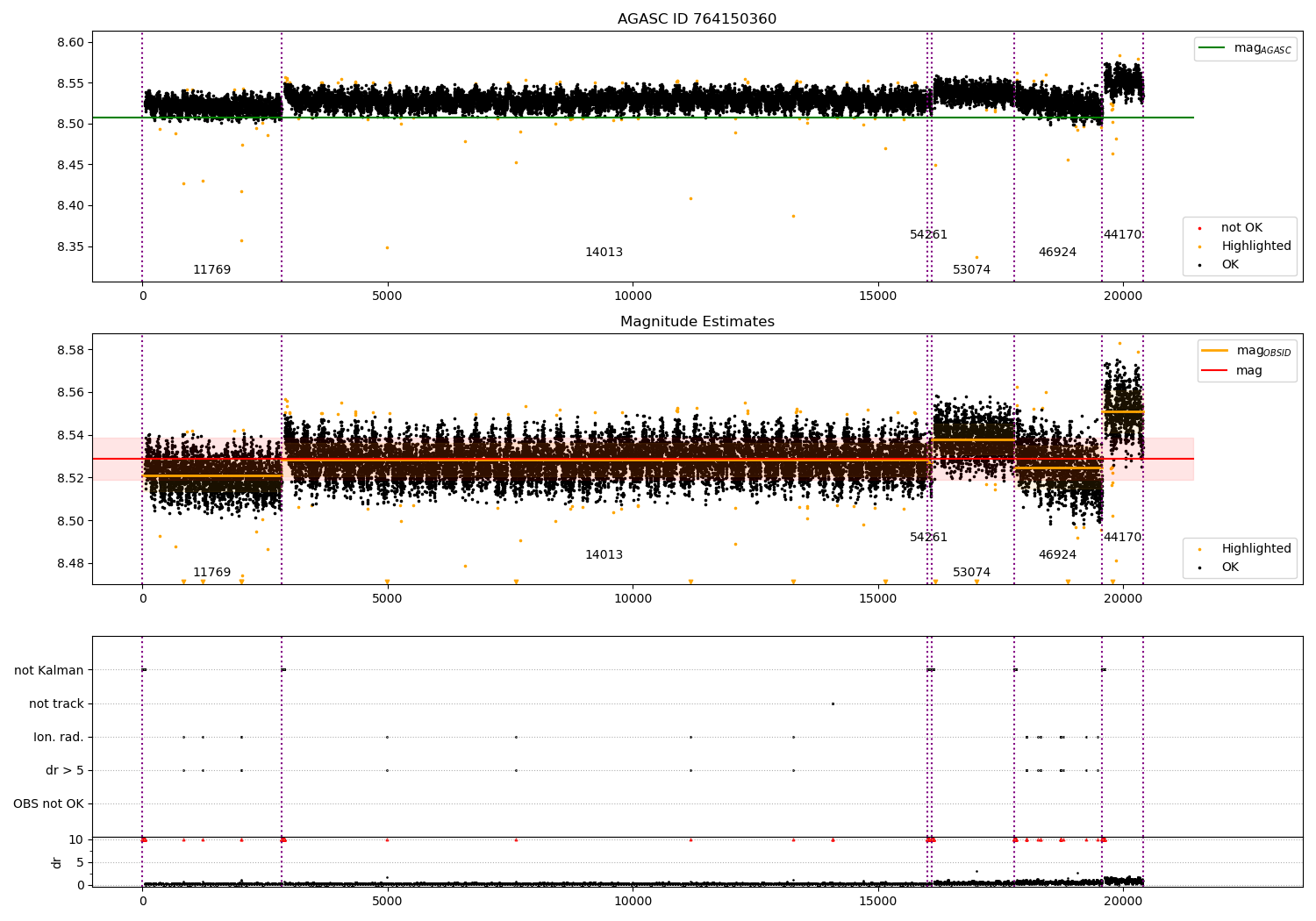Click x-tick 20000 on bottom plot
The image size is (1316, 921).
point(1123,901)
